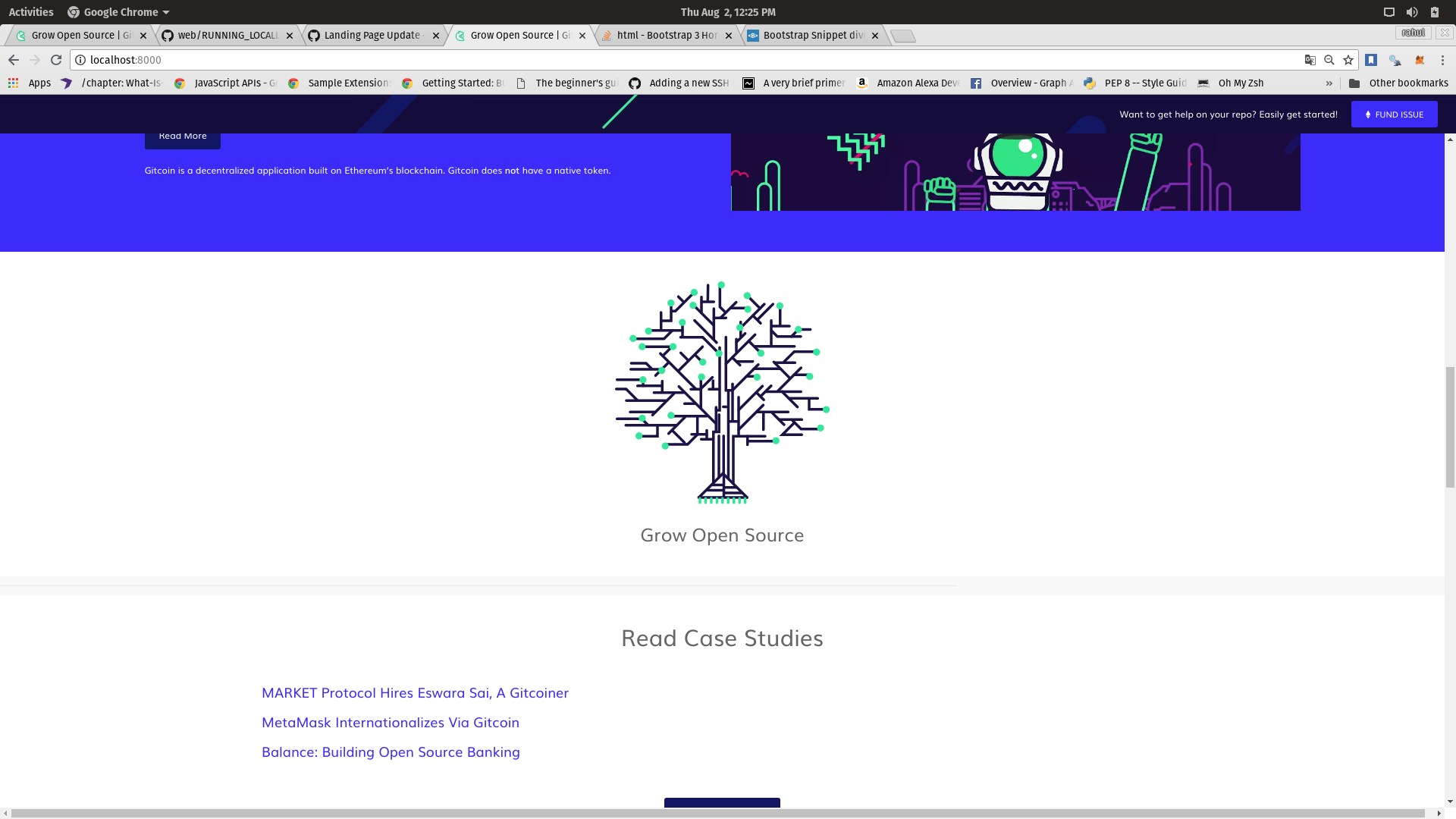The image size is (1456, 819).
Task: Open MetaMask Internationalizes Via Gitcoin link
Action: tap(390, 722)
